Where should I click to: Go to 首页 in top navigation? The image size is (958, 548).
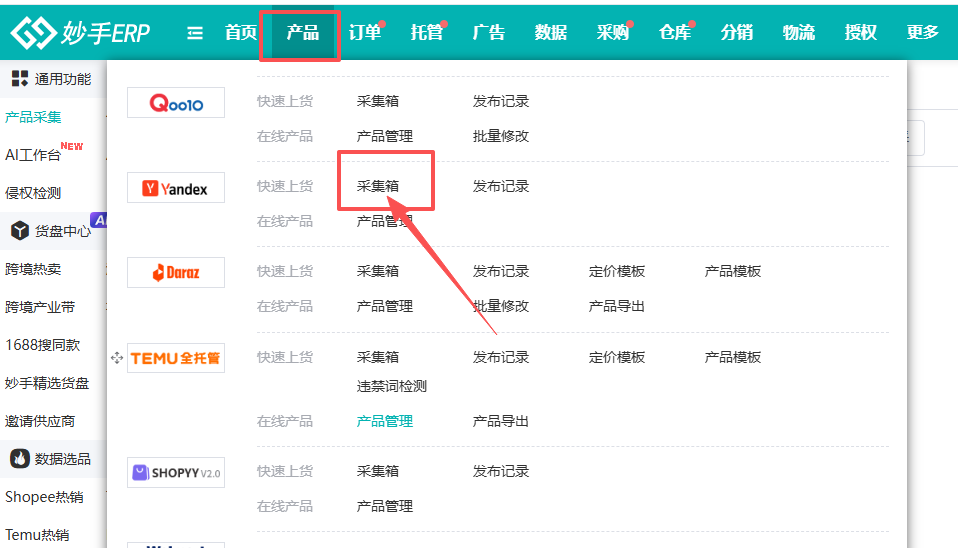[241, 32]
